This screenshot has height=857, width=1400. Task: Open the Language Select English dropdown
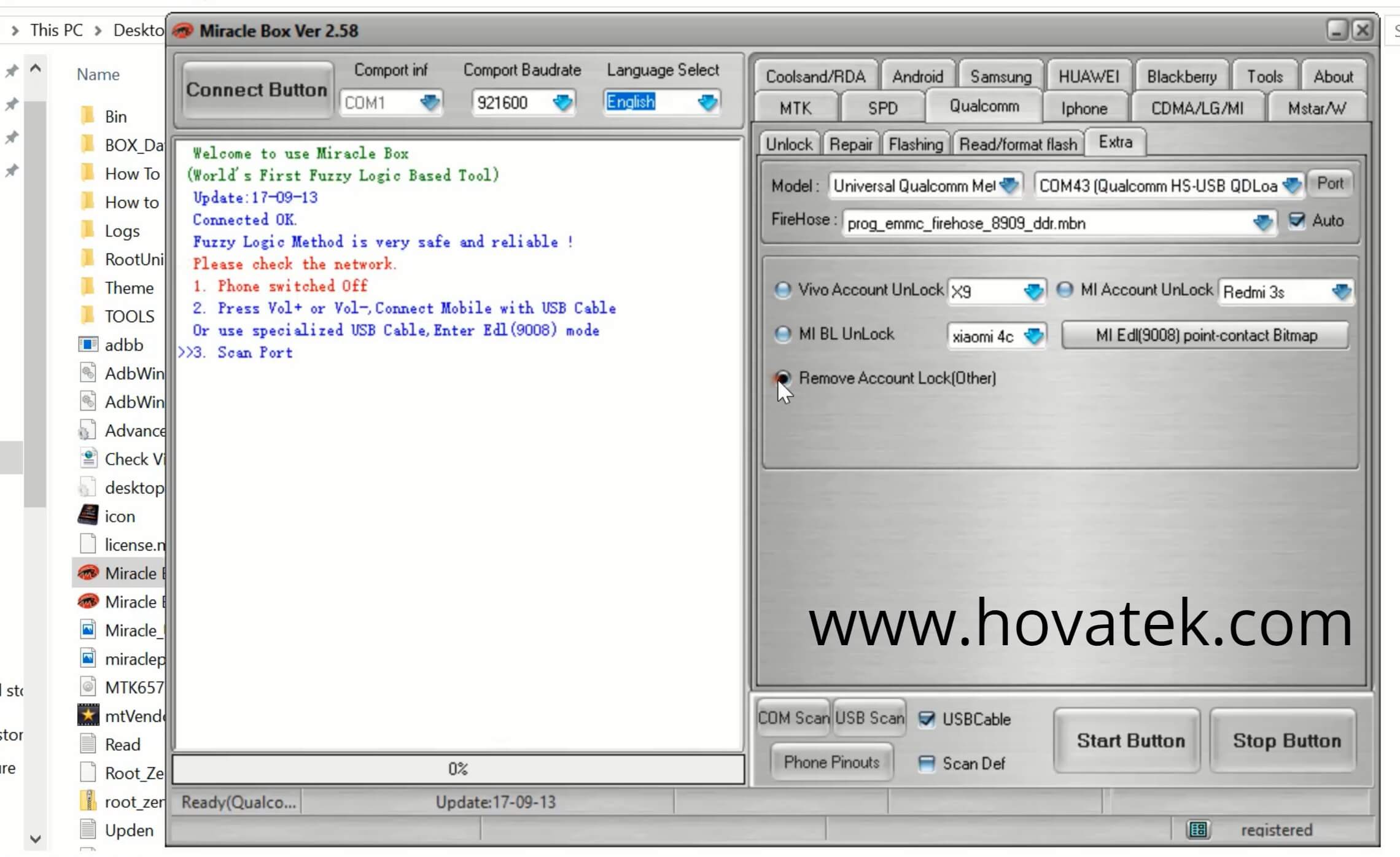(x=707, y=102)
